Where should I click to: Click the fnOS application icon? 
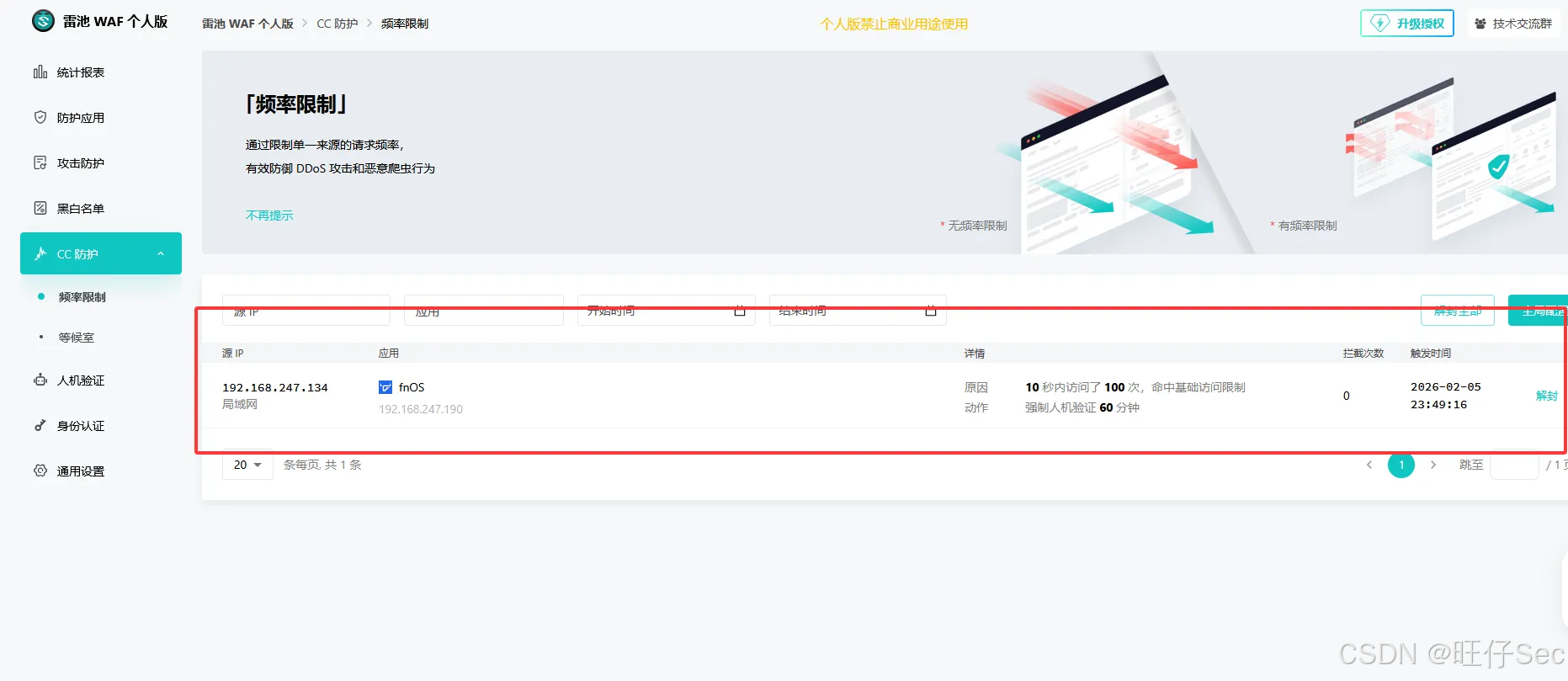pyautogui.click(x=385, y=387)
